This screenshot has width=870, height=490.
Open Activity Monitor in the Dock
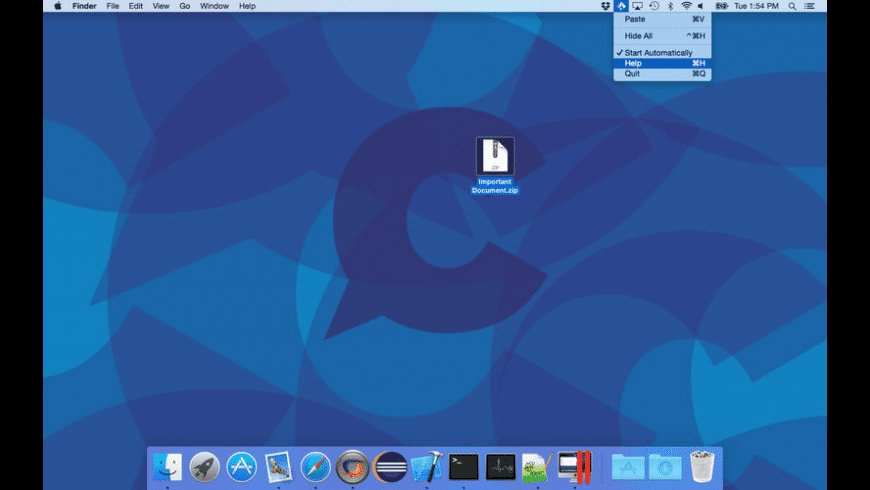500,467
